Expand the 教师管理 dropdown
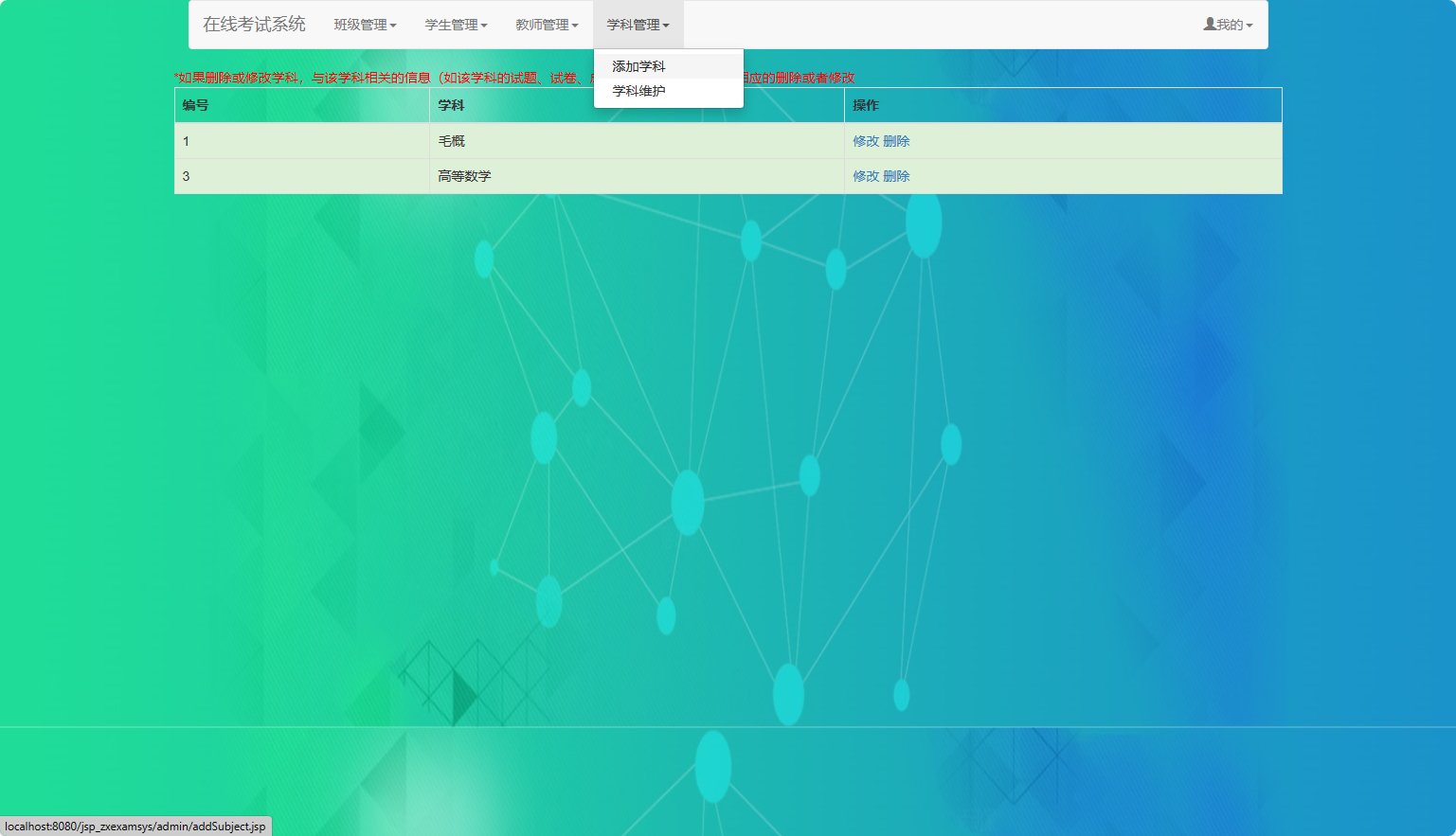 coord(546,25)
